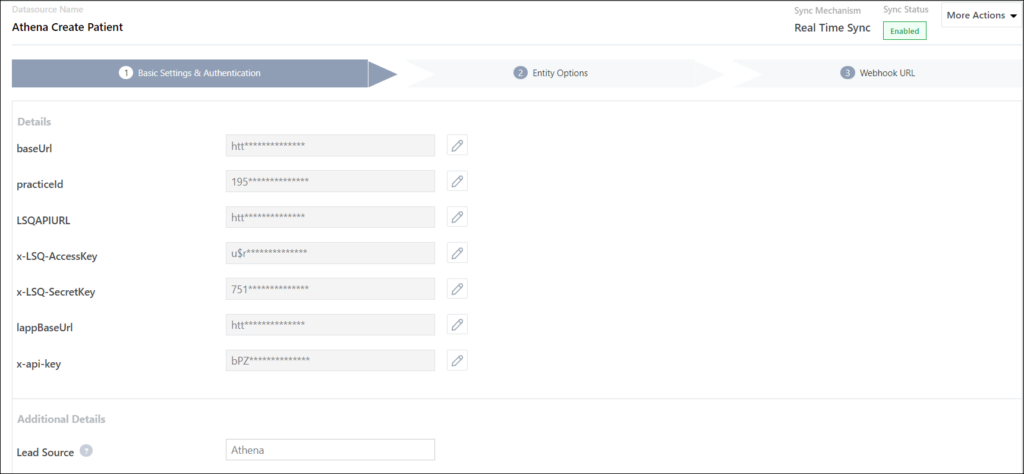Edit lappBaseUrl with the pencil icon
The image size is (1024, 474).
click(x=457, y=325)
